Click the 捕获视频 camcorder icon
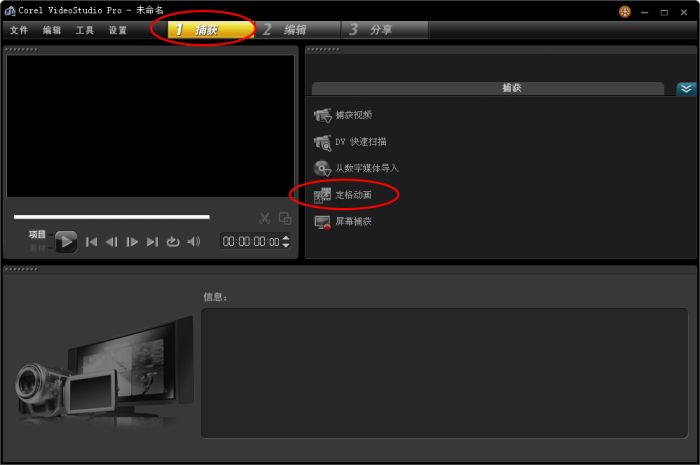Screen dimensions: 700x465 (x=322, y=115)
